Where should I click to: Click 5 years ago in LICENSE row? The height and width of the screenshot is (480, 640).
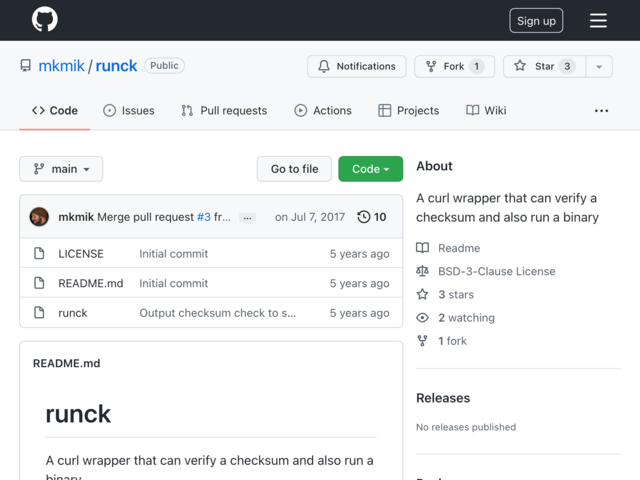360,254
